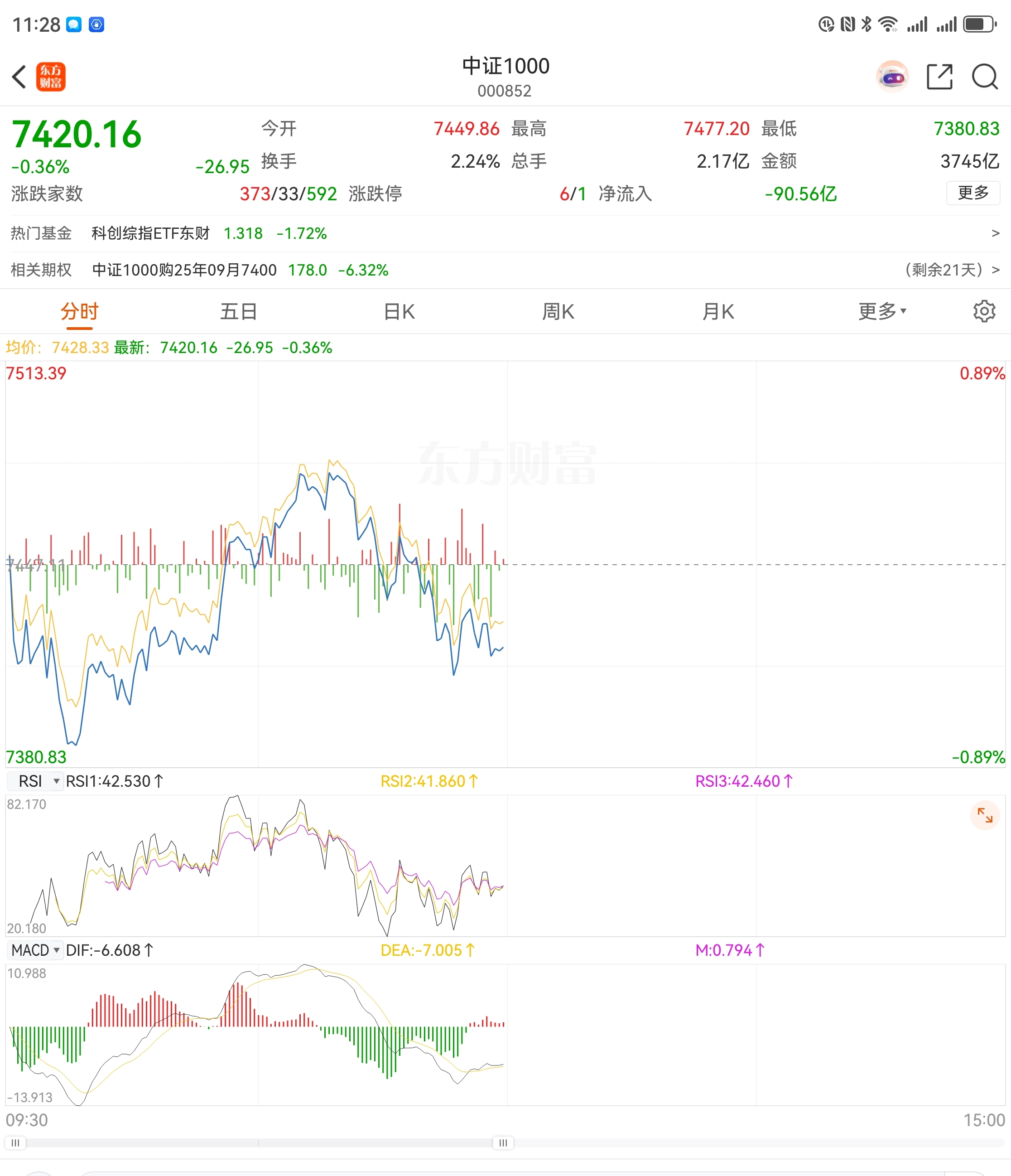
Task: Click left handle of time range slider
Action: tap(15, 1142)
